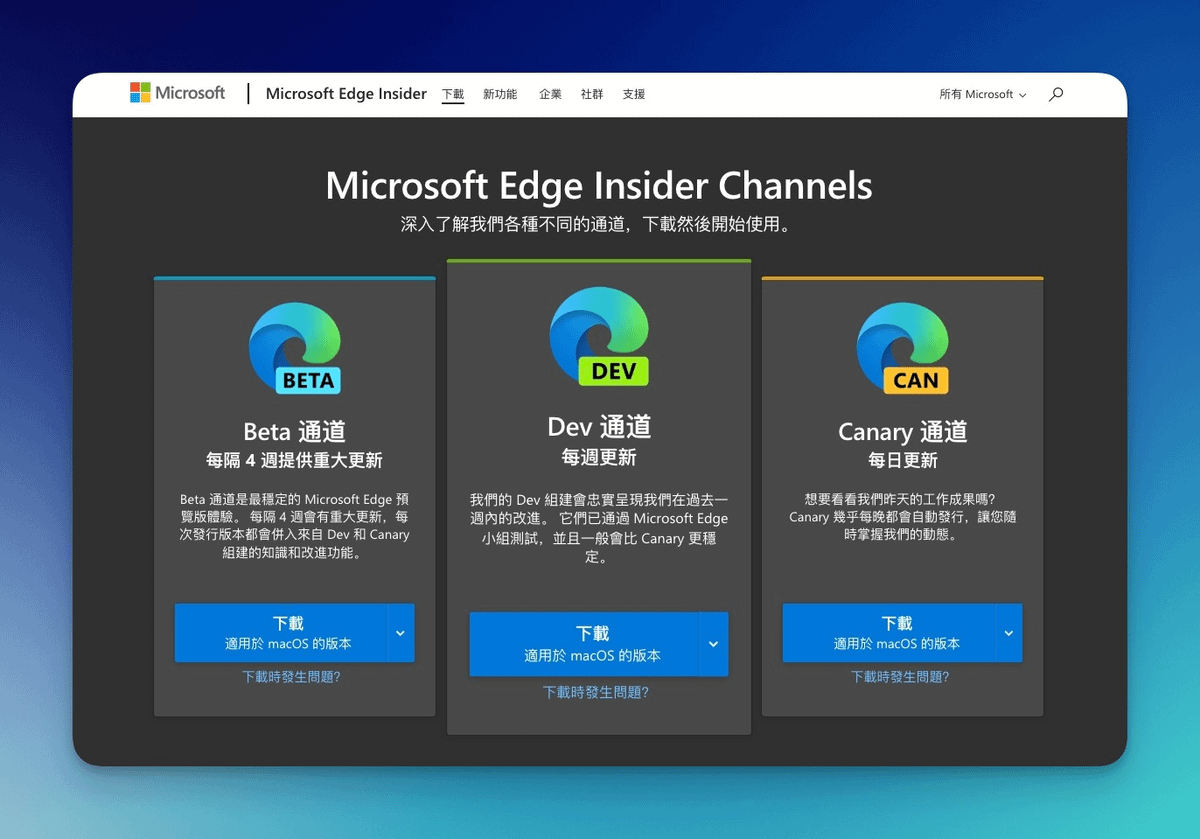Open the 新功能 navigation item
This screenshot has height=839, width=1200.
pos(500,94)
